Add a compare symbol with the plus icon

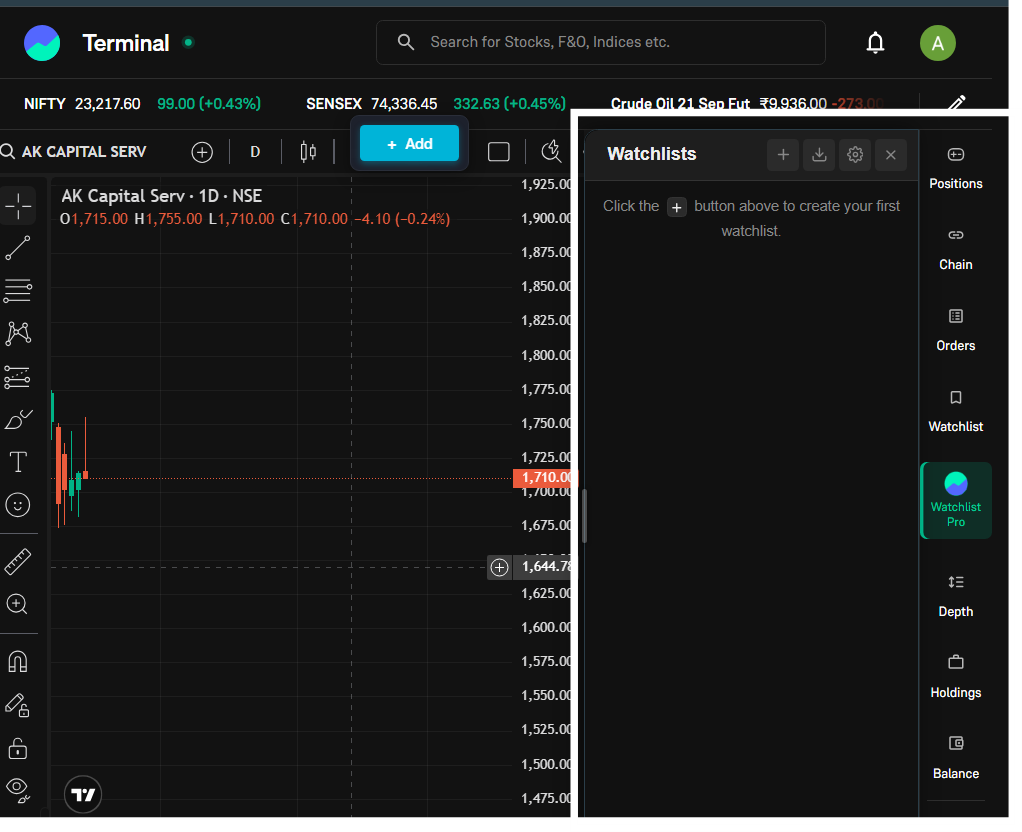tap(202, 152)
